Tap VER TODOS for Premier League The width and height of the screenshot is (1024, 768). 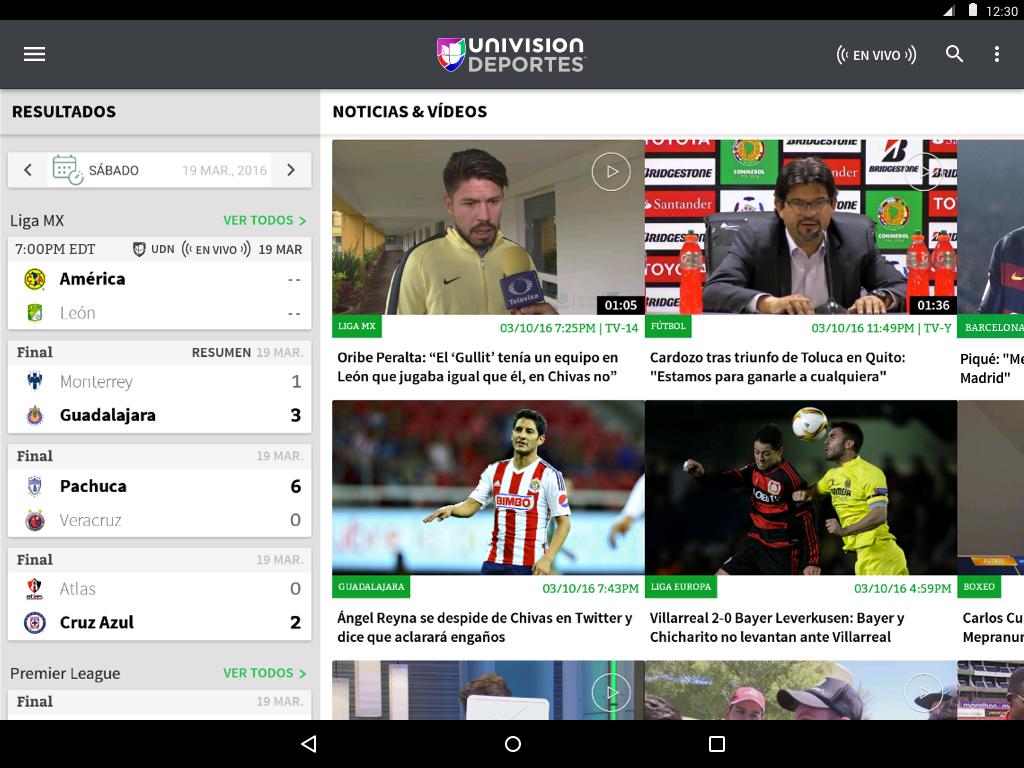(264, 673)
